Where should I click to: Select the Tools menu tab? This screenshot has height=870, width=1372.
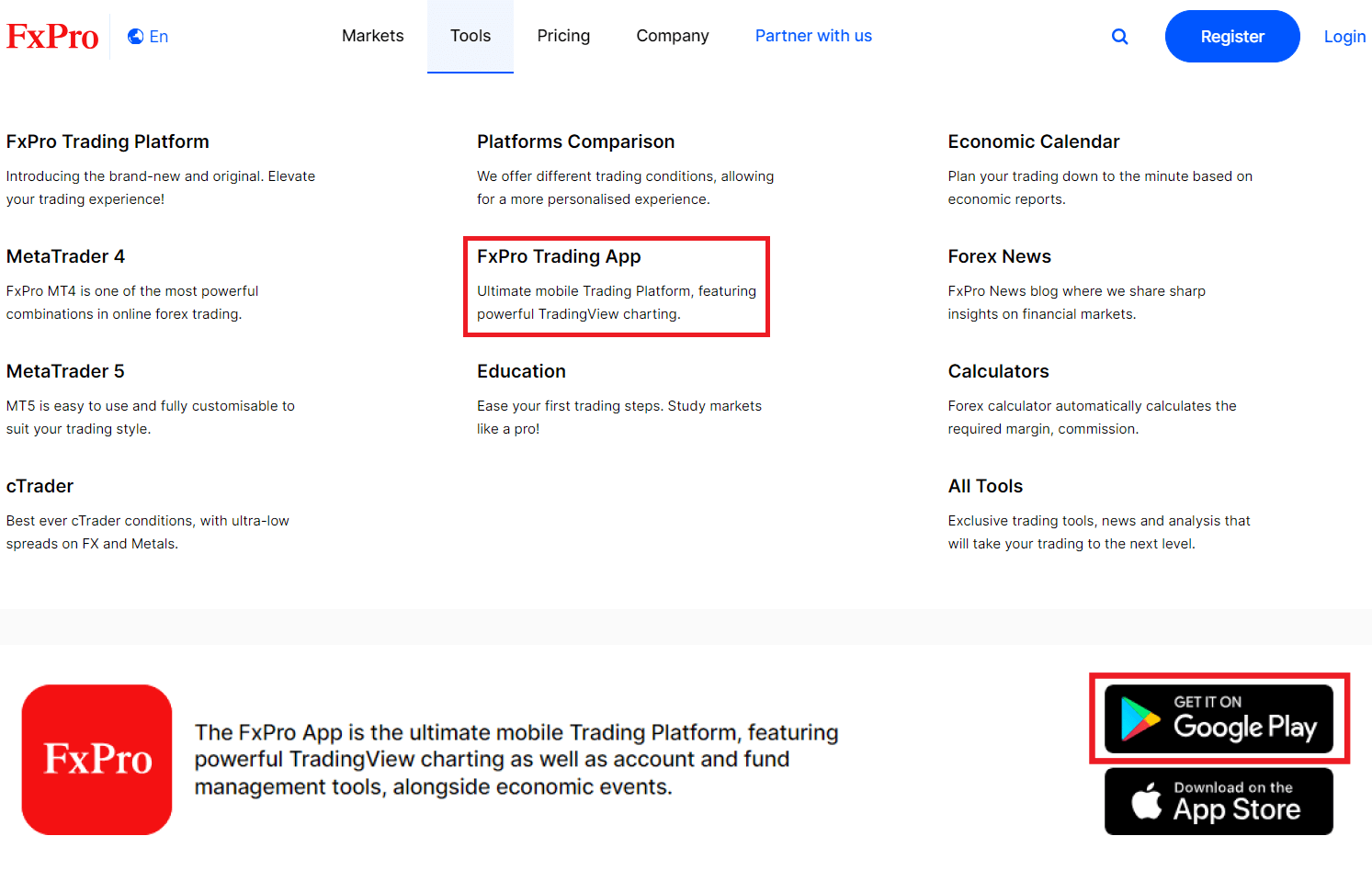(x=470, y=36)
